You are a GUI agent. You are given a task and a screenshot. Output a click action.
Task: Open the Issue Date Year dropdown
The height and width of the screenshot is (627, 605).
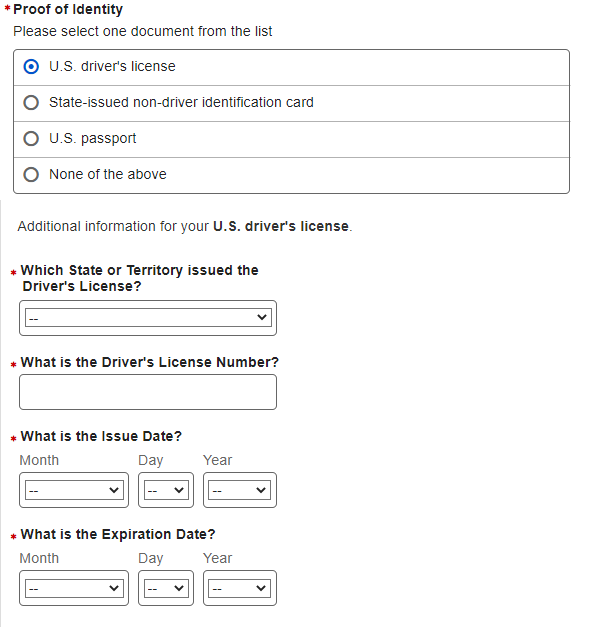(x=240, y=491)
